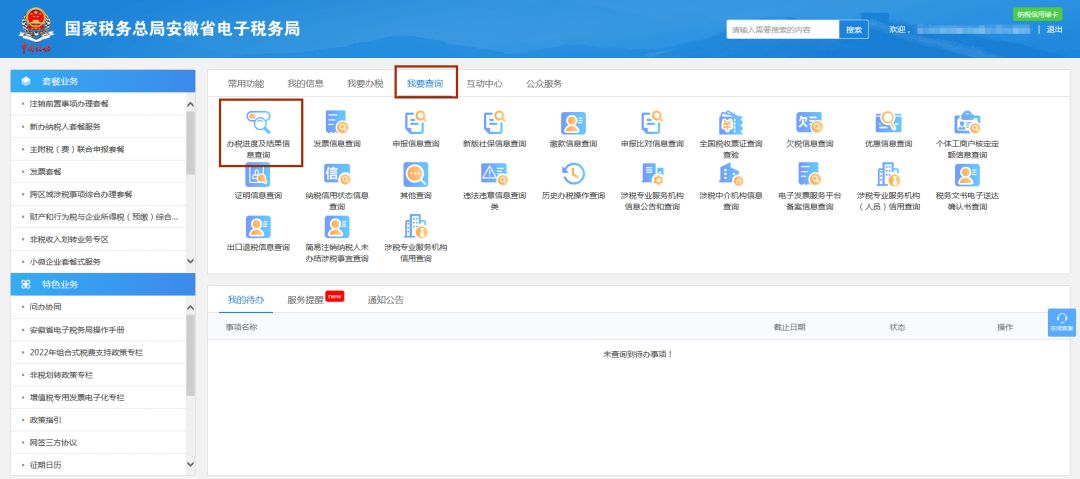
Task: Click the header search input field
Action: 782,30
